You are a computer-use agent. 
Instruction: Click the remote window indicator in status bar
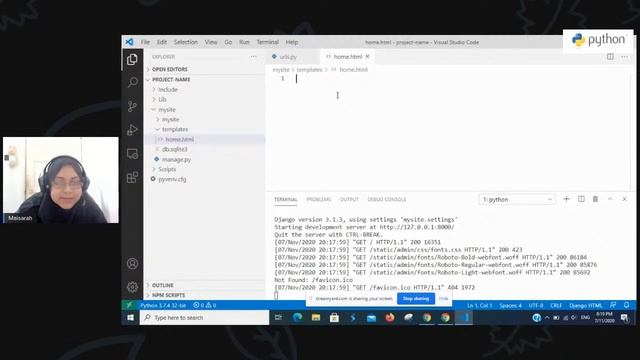[129, 305]
